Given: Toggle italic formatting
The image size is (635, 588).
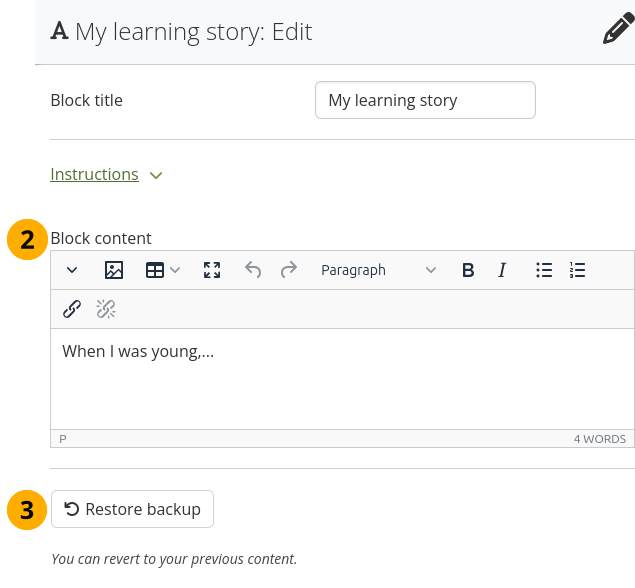Looking at the screenshot, I should point(502,270).
